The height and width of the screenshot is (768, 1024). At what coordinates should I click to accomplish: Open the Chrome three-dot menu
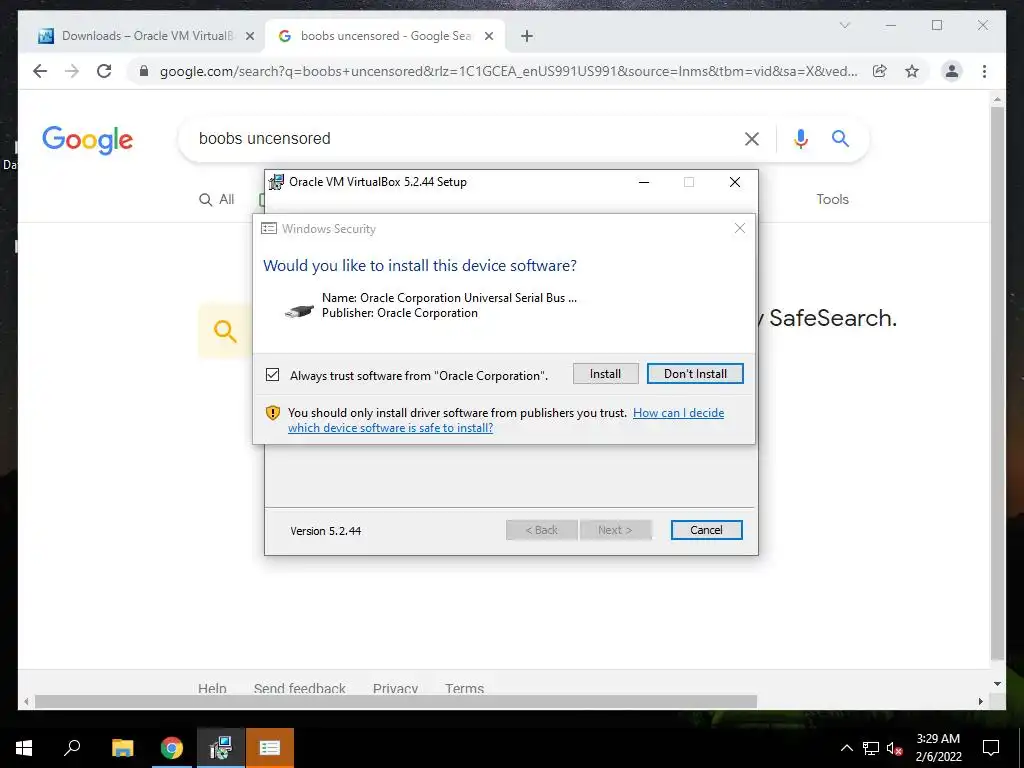[984, 71]
